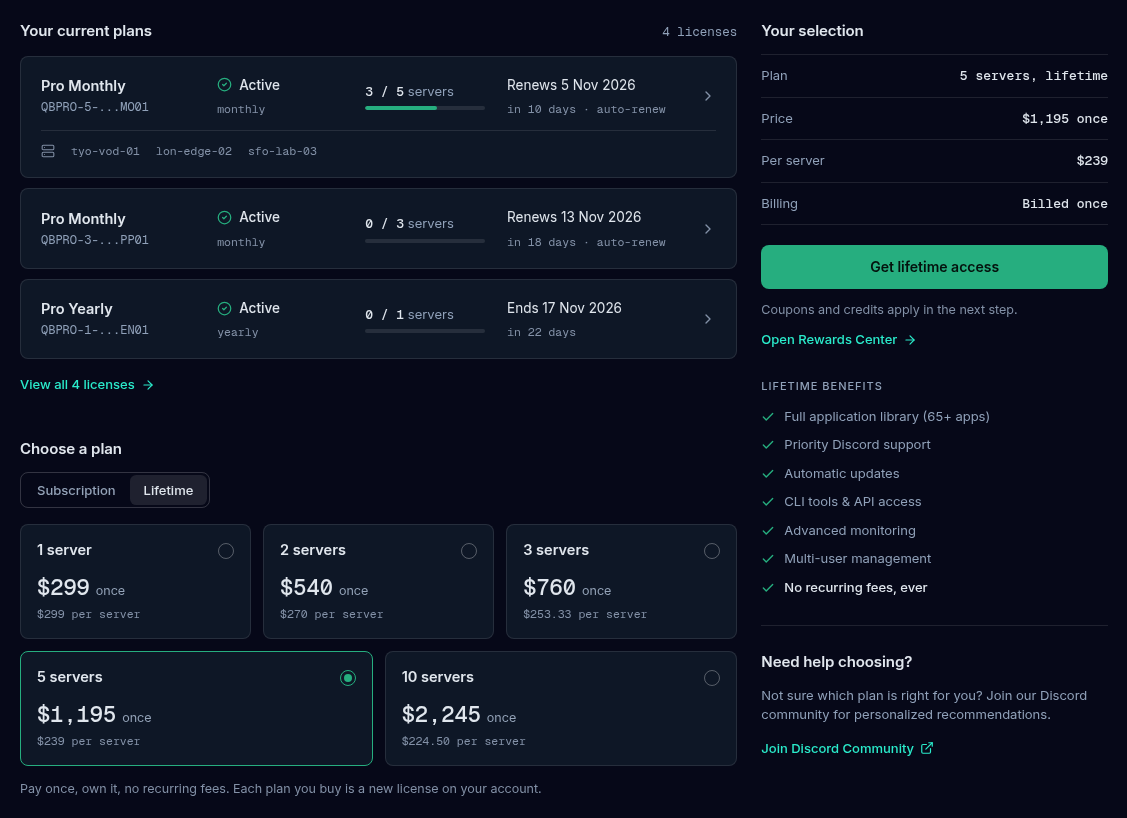The height and width of the screenshot is (818, 1127).
Task: Expand the QBPRO-5-...MO01 plan chevron
Action: pos(708,96)
